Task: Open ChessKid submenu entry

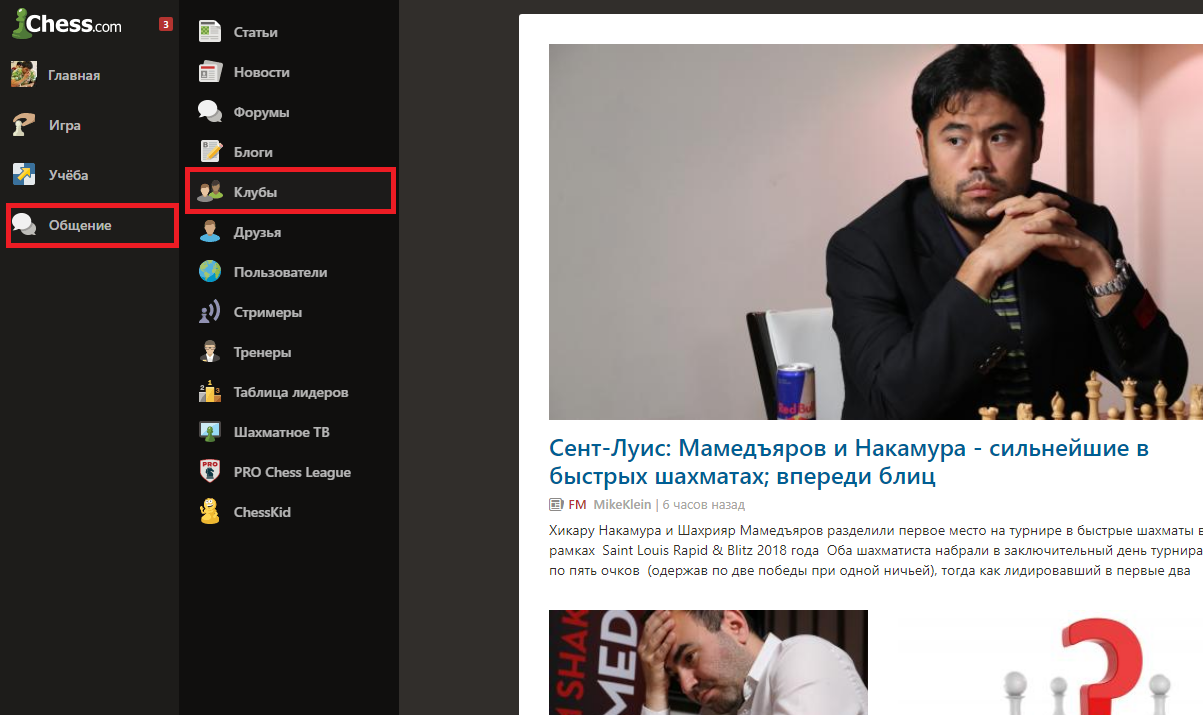Action: [262, 512]
